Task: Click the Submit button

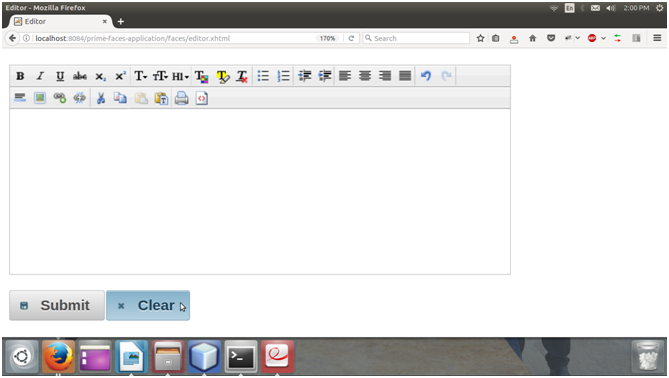Action: pos(57,305)
